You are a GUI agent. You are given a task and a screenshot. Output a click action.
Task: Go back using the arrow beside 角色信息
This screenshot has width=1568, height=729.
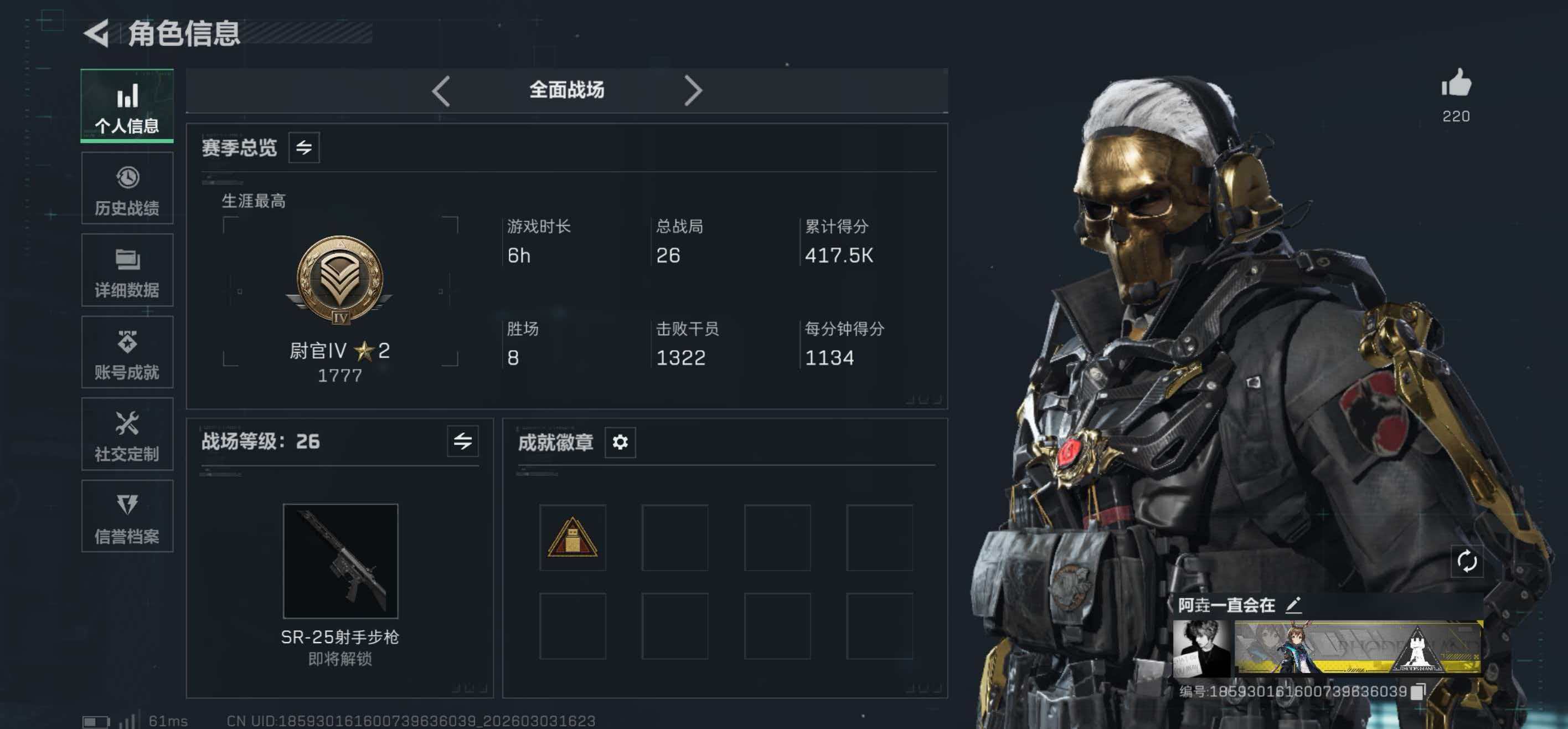[x=96, y=33]
